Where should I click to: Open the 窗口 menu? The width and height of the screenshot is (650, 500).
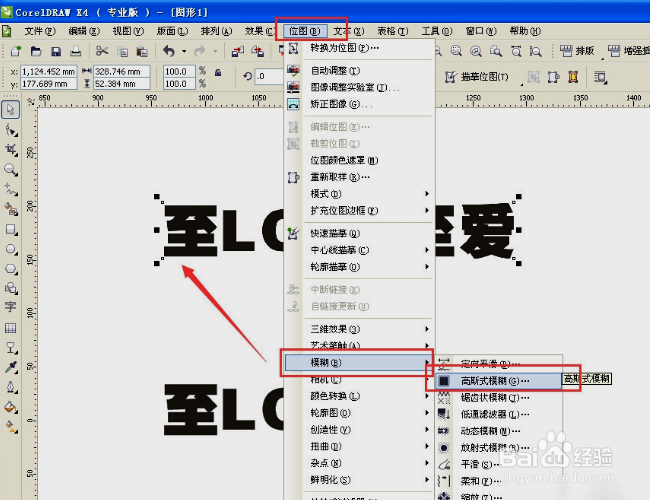(x=480, y=31)
